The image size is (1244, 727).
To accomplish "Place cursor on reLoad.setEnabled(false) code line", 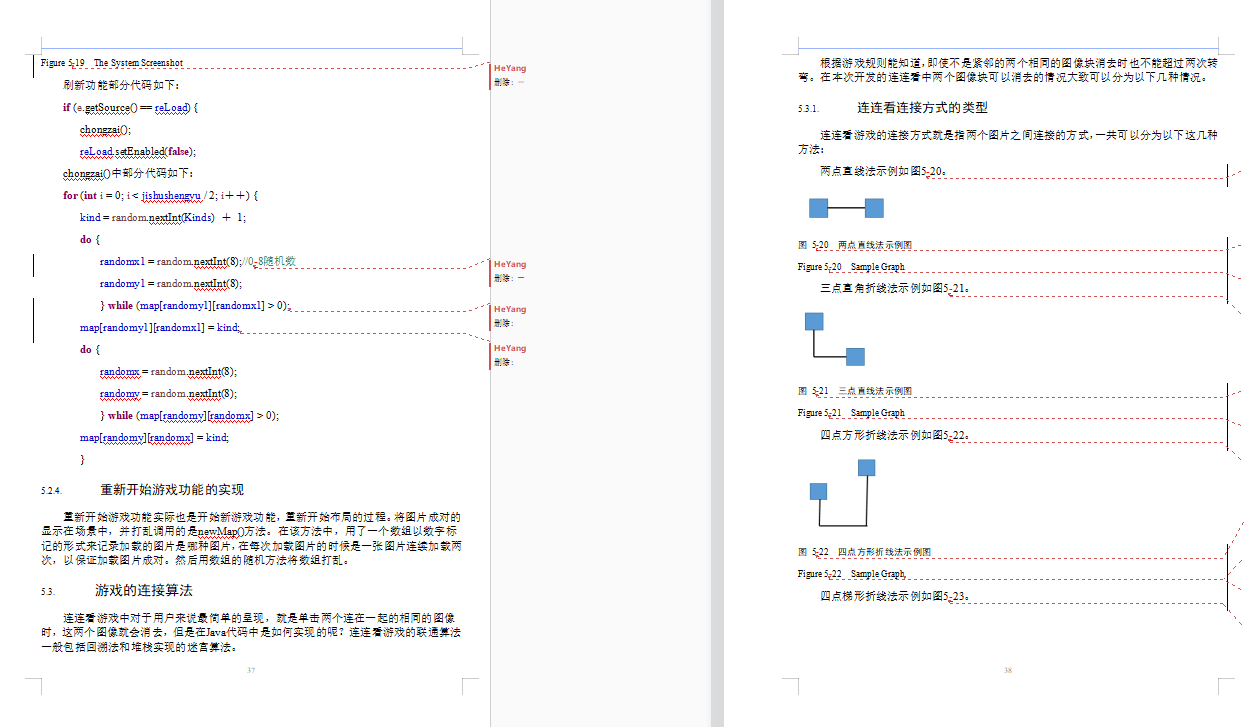I will (x=138, y=152).
